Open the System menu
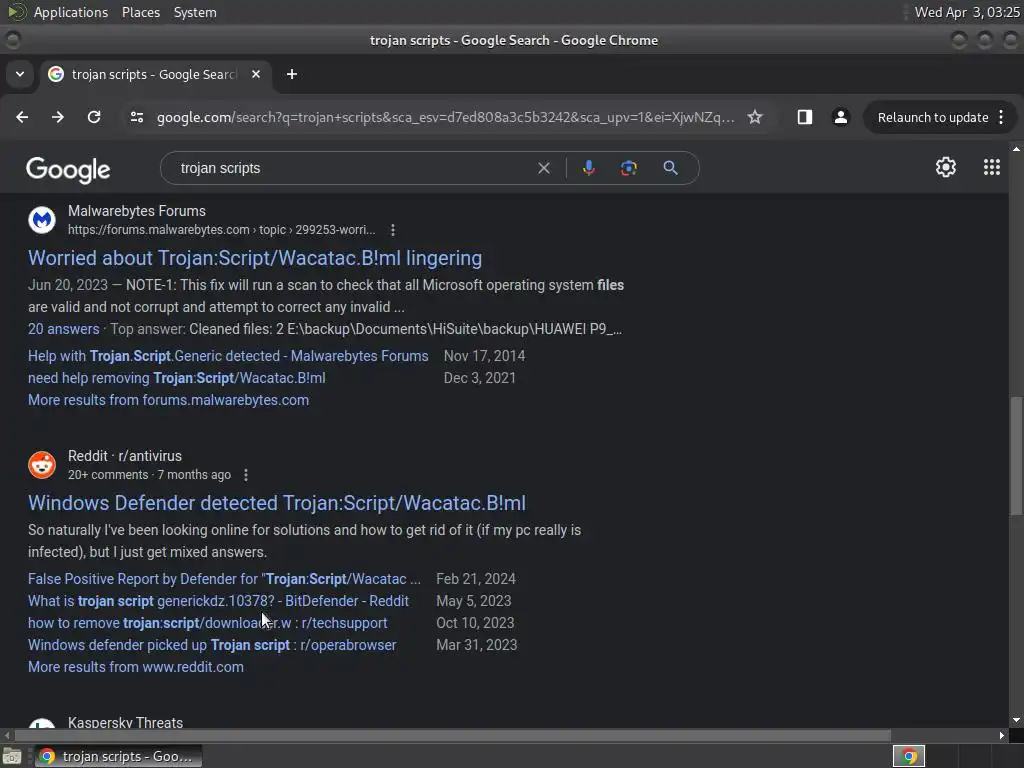This screenshot has height=768, width=1024. click(x=195, y=12)
